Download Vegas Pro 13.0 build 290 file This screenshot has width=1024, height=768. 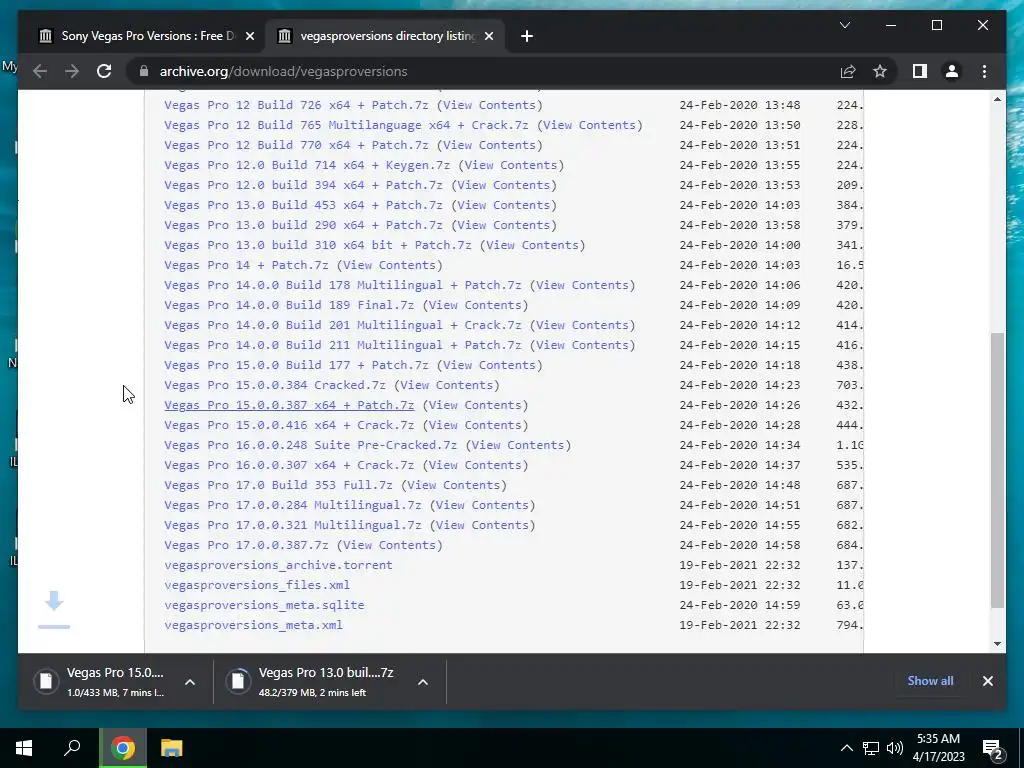tap(303, 225)
